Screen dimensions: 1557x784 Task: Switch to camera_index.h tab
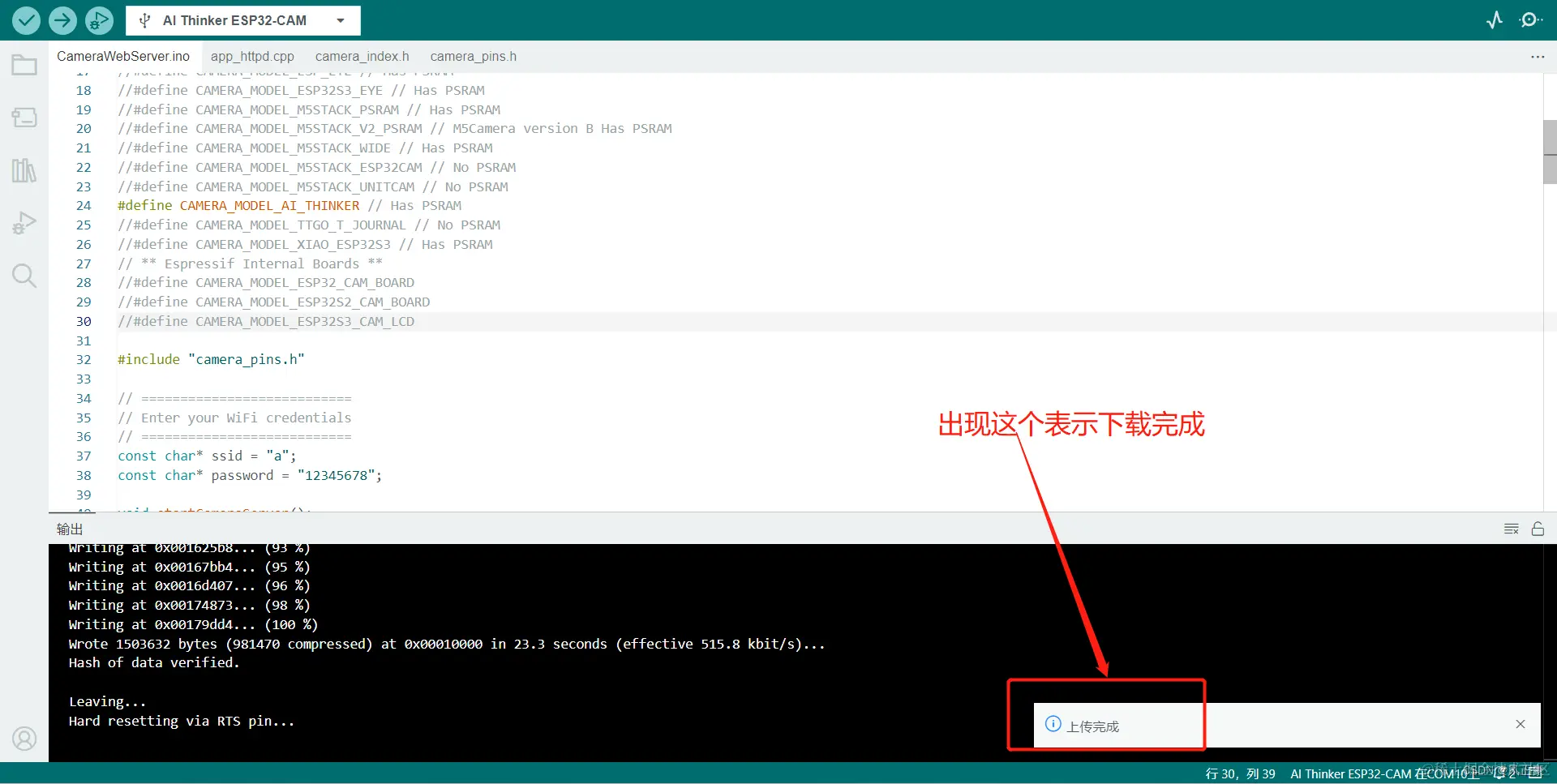[x=362, y=56]
